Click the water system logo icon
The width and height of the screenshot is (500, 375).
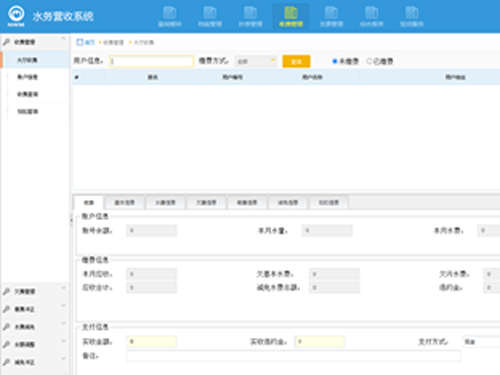tap(16, 15)
